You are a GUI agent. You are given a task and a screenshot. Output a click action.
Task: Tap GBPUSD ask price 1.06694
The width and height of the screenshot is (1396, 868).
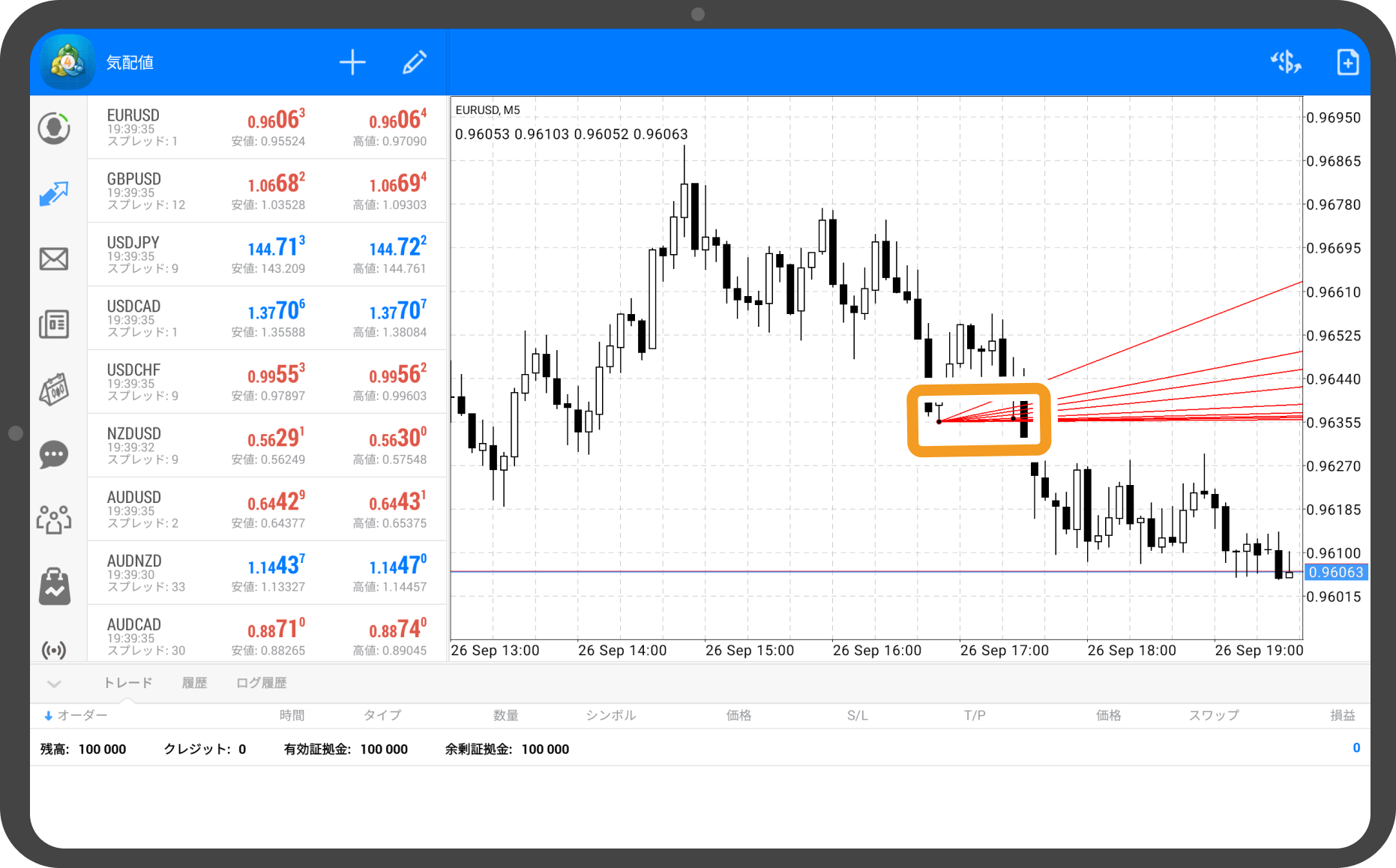(397, 183)
